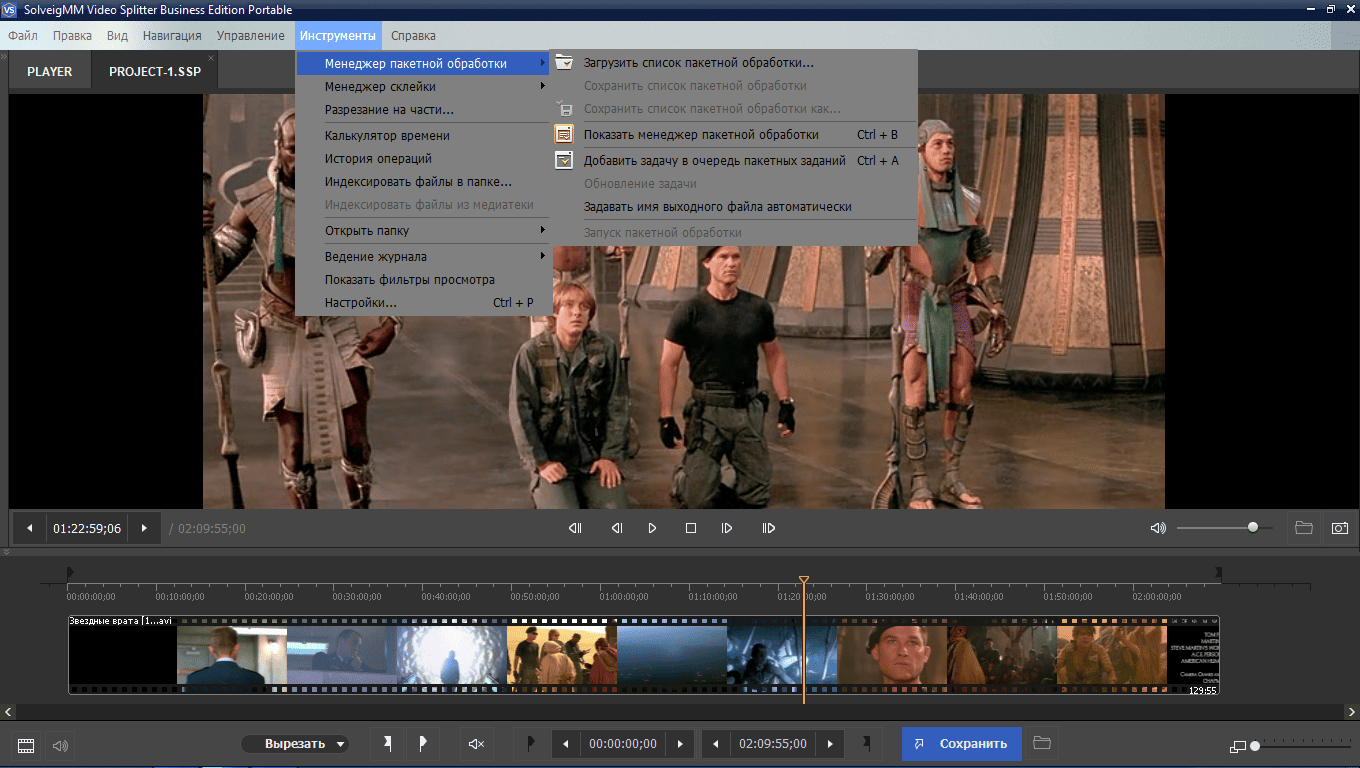Step forward one frame

(x=727, y=528)
